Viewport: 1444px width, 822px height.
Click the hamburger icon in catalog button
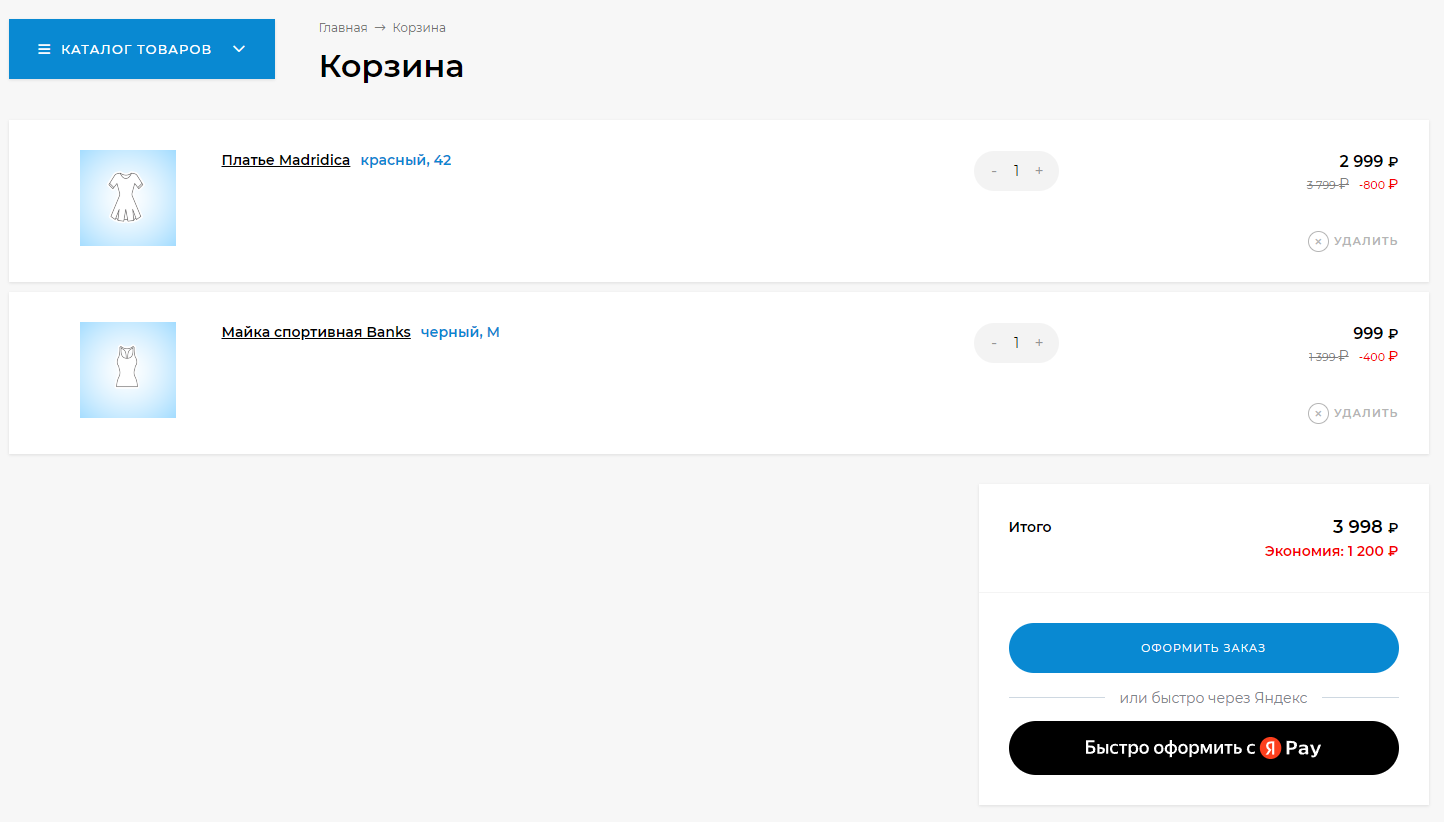pyautogui.click(x=44, y=49)
